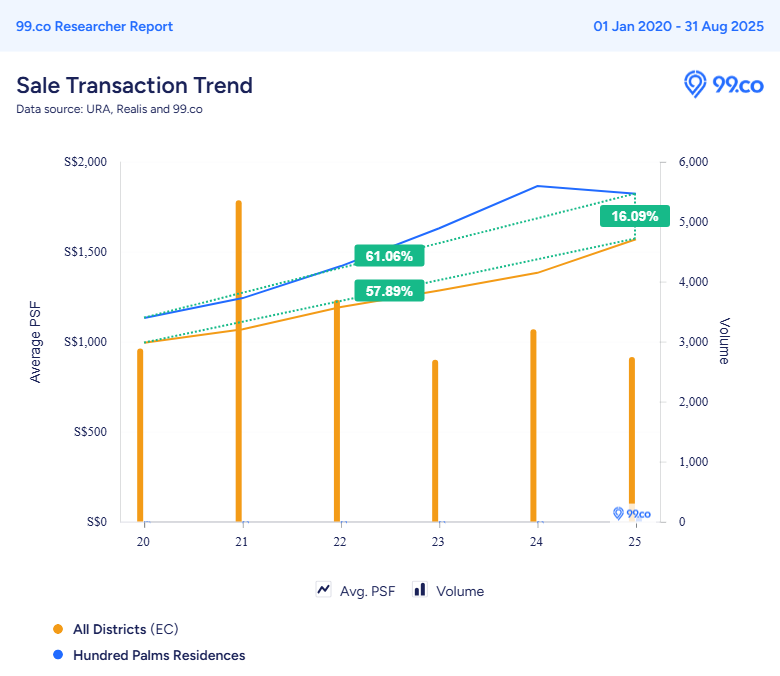
Task: Click the tall orange volume bar for 21
Action: 239,360
